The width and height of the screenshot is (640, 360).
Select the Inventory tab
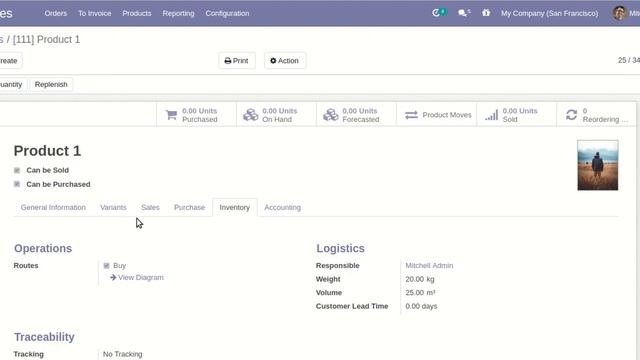click(x=235, y=207)
